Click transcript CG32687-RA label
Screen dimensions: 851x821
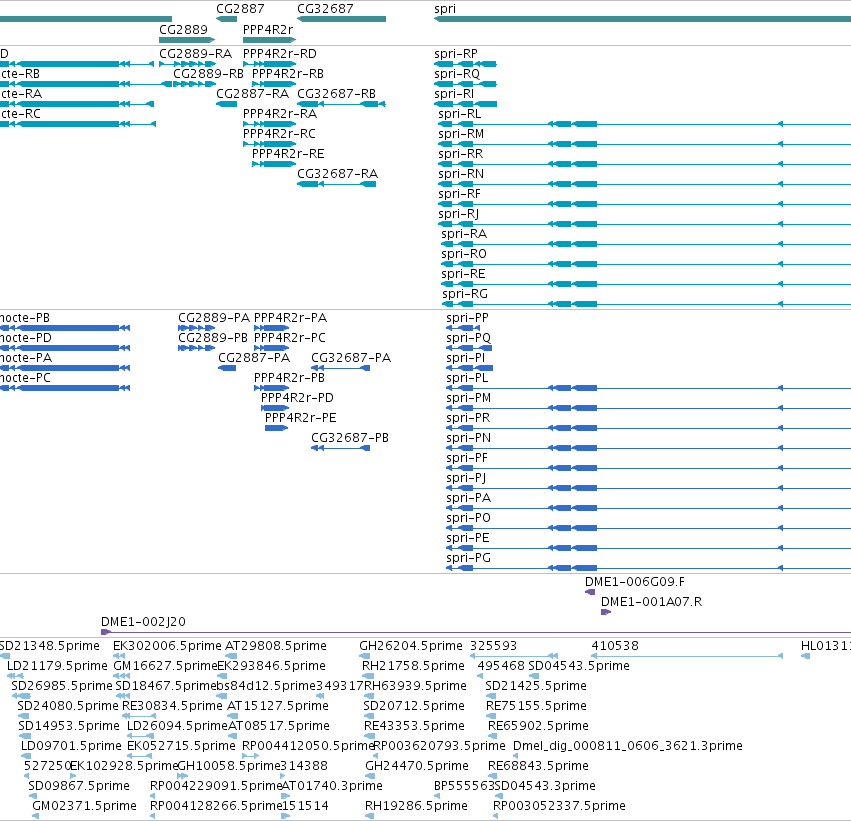coord(338,174)
